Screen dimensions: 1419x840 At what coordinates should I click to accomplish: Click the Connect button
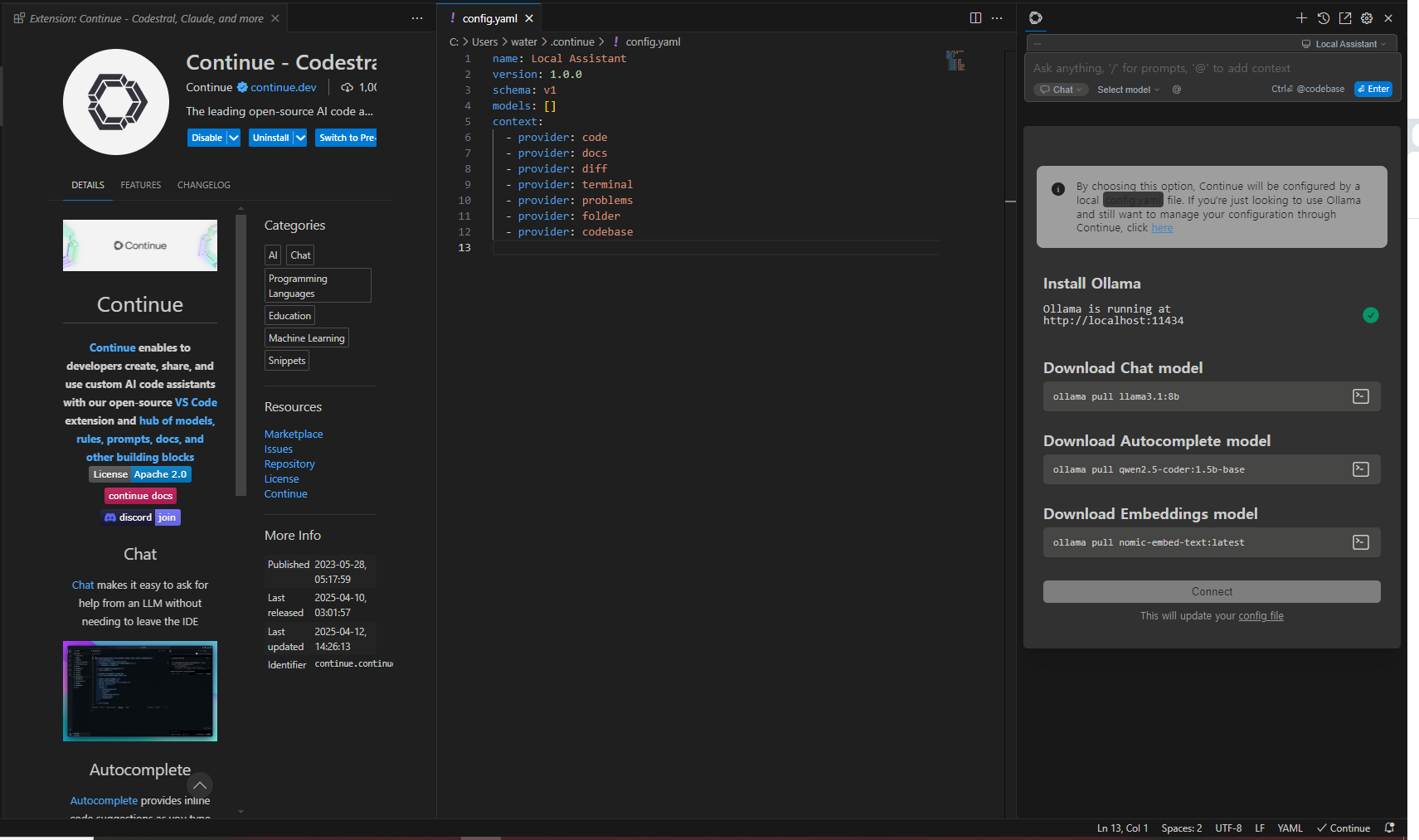1212,591
